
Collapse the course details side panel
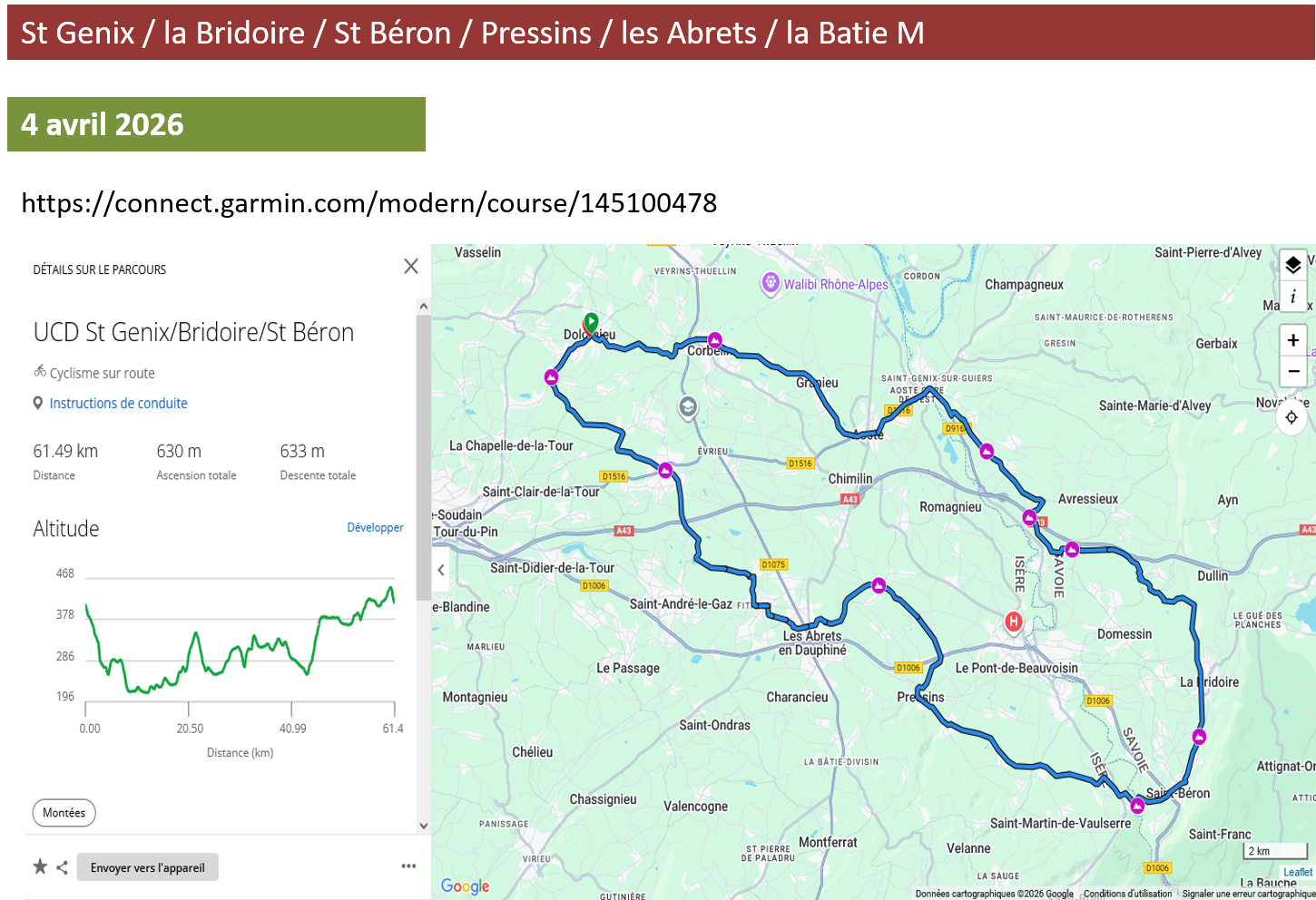pyautogui.click(x=441, y=570)
